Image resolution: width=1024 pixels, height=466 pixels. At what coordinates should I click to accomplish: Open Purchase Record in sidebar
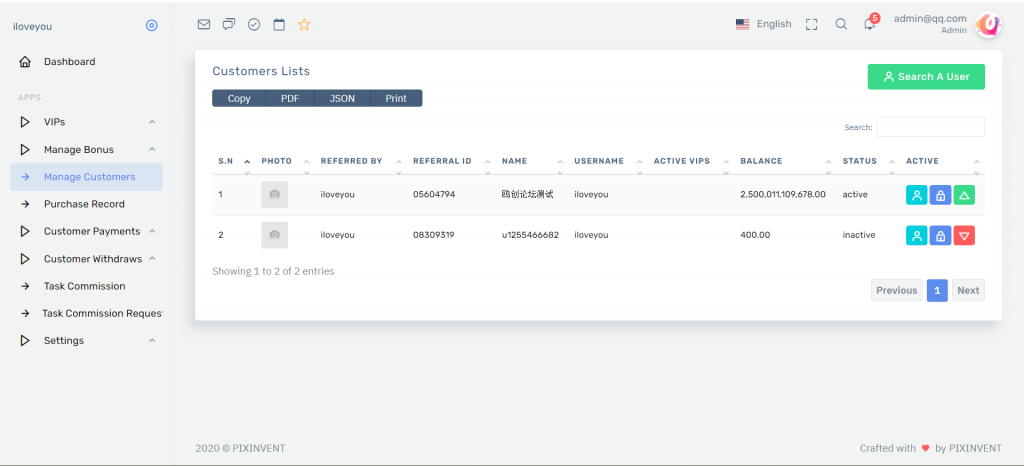(84, 204)
